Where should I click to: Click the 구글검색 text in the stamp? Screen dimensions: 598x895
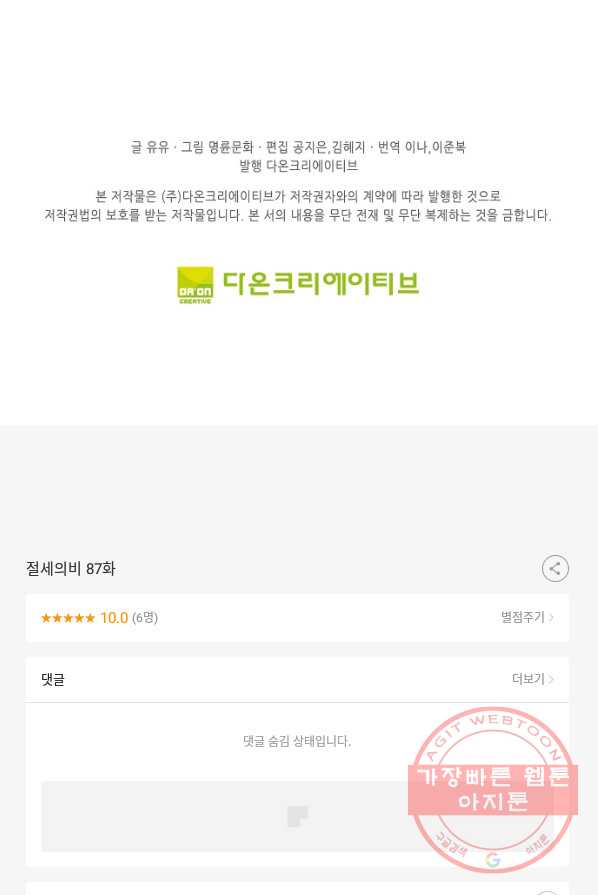click(452, 844)
